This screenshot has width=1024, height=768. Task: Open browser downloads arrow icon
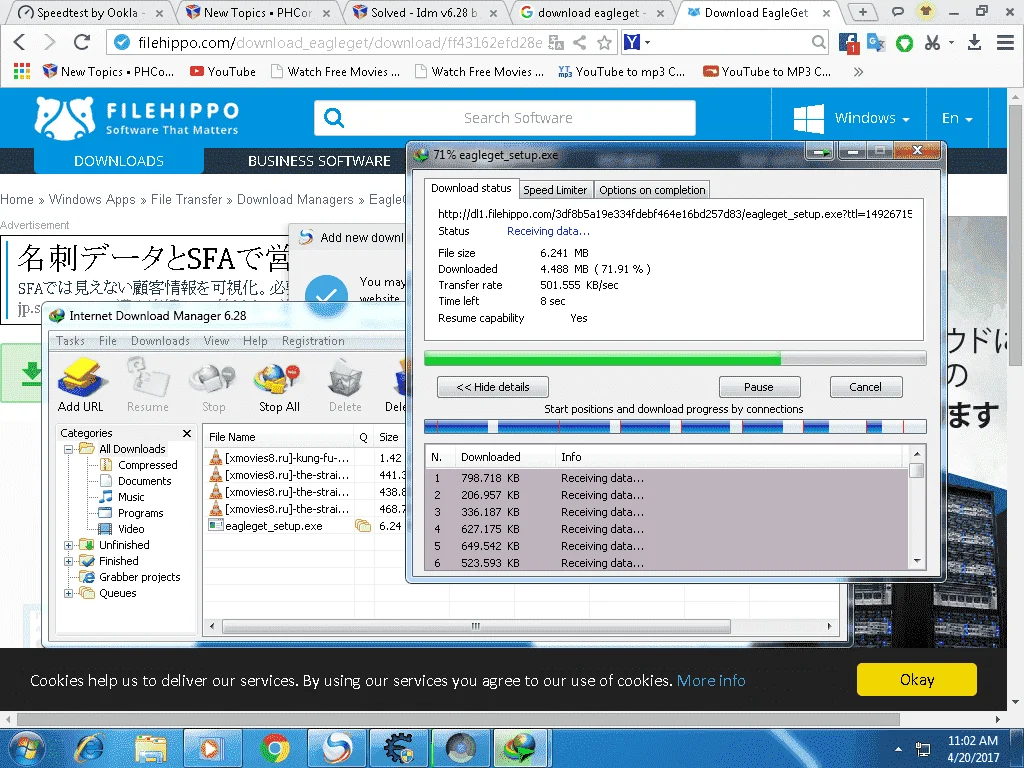pyautogui.click(x=974, y=42)
